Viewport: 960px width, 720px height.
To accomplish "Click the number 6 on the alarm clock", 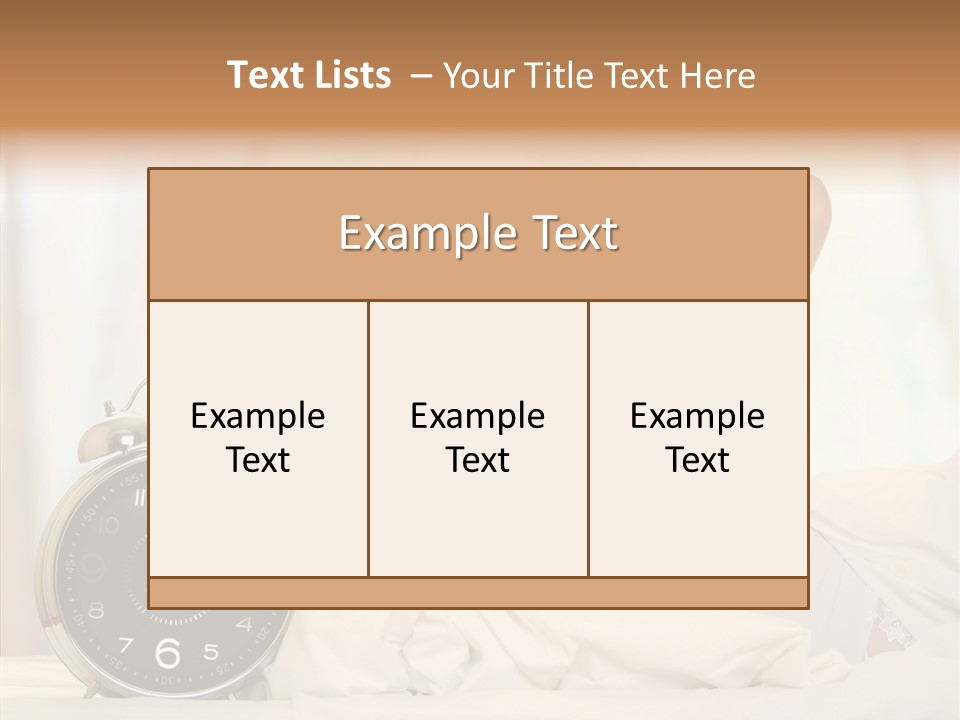I will click(x=168, y=654).
